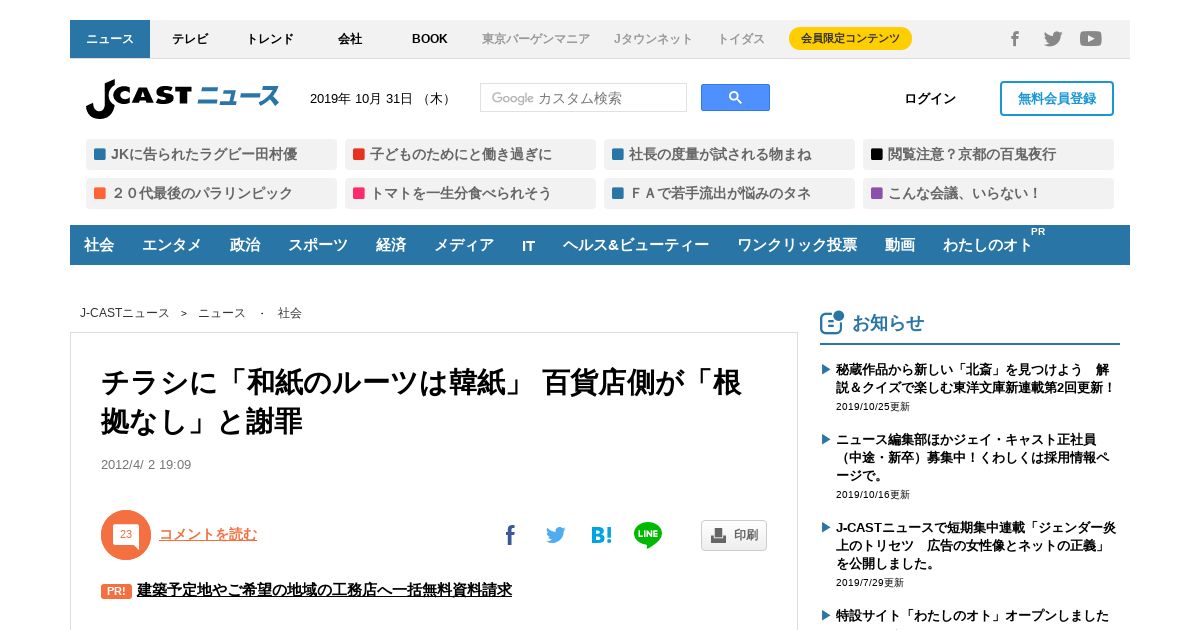The width and height of the screenshot is (1200, 630).
Task: Select the 会社 top tab
Action: (x=350, y=39)
